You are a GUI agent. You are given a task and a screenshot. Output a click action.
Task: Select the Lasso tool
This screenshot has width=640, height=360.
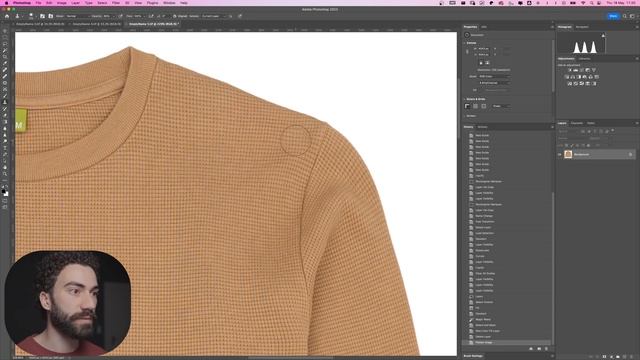click(5, 44)
